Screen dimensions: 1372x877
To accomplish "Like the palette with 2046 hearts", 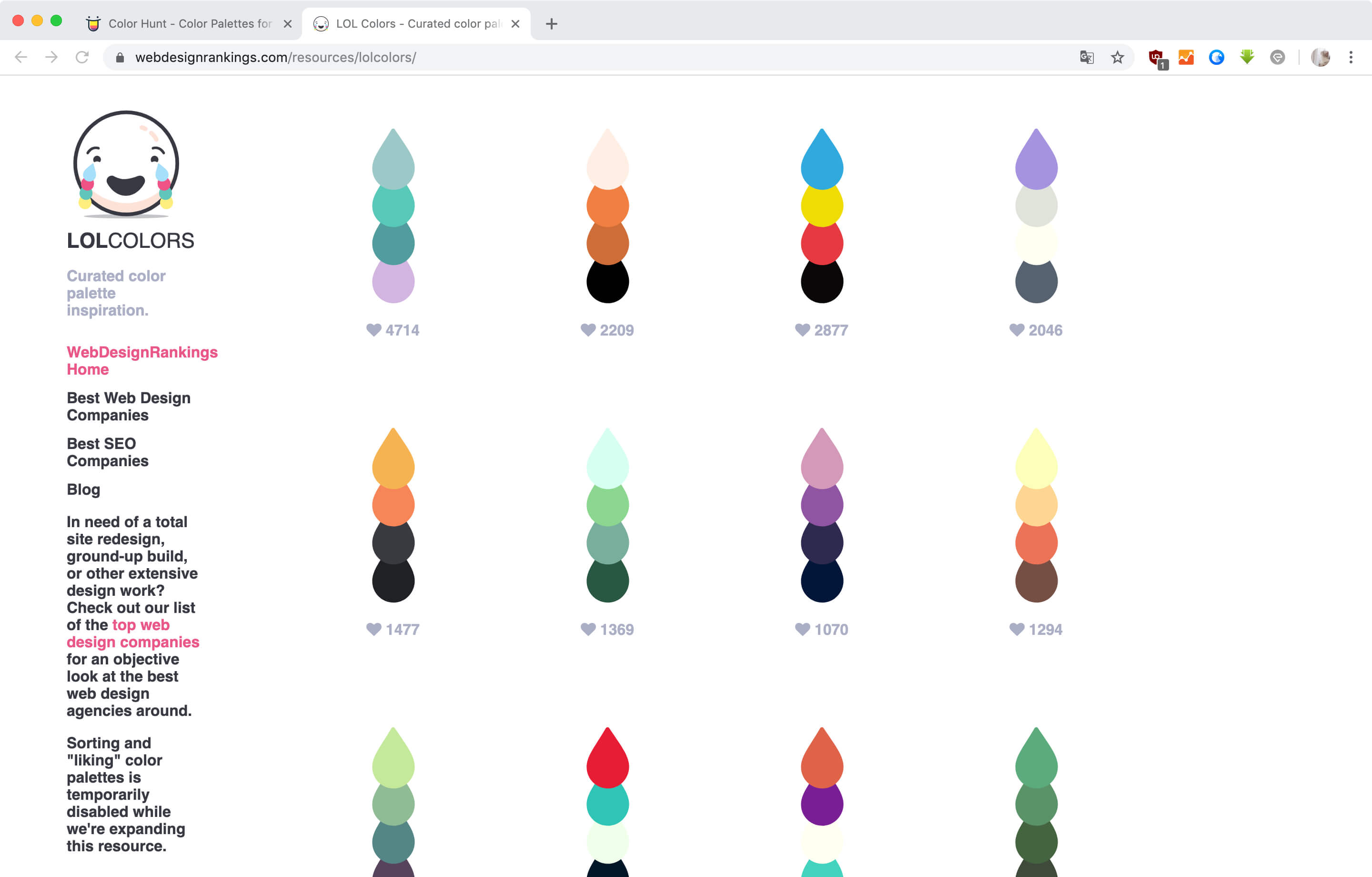I will 1017,329.
